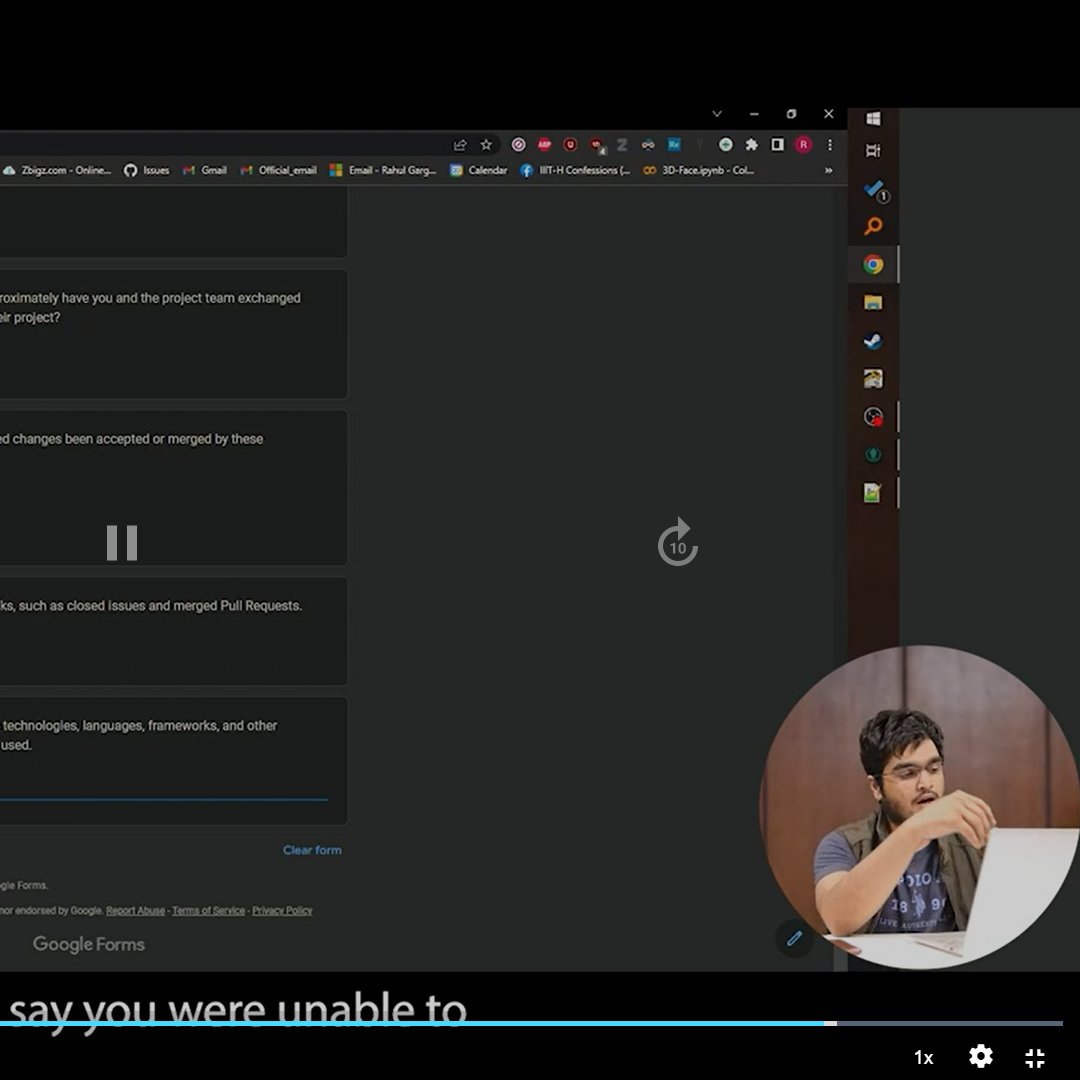Open the pink circular target extension
1080x1080 pixels.
[518, 145]
